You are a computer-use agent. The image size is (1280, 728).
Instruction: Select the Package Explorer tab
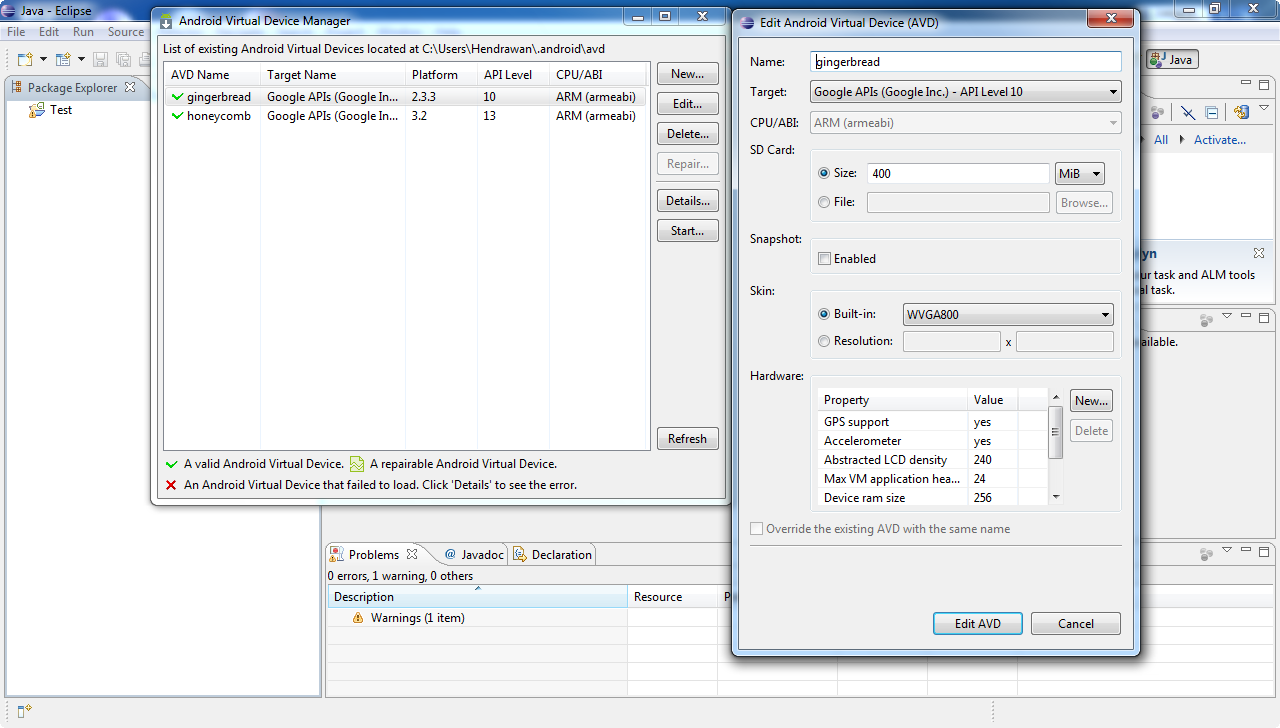tap(72, 88)
